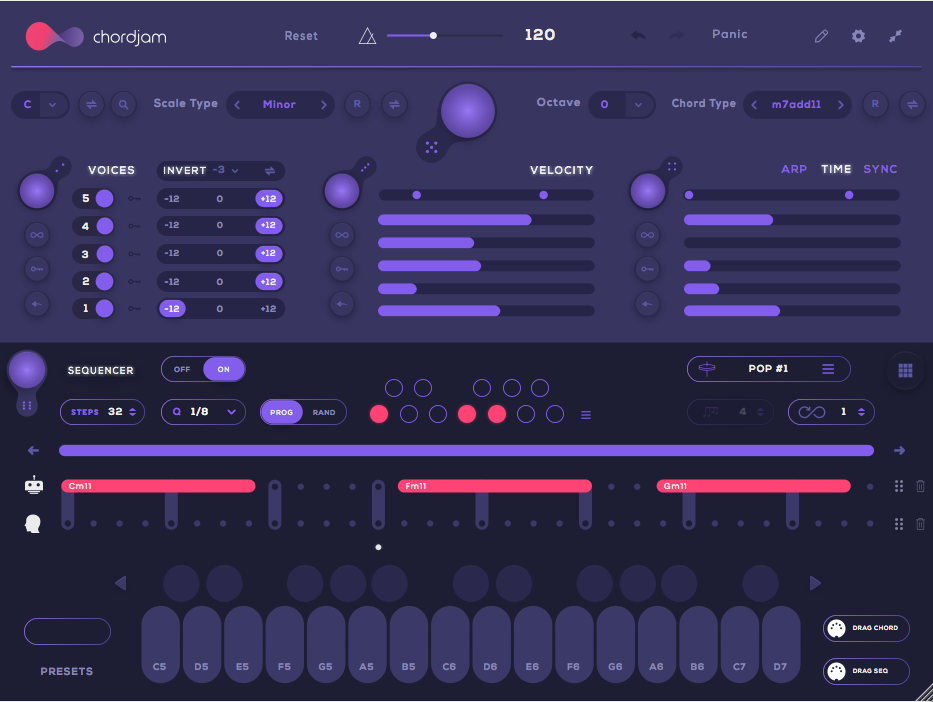933x702 pixels.
Task: Switch to the SYNC tab
Action: tap(880, 170)
